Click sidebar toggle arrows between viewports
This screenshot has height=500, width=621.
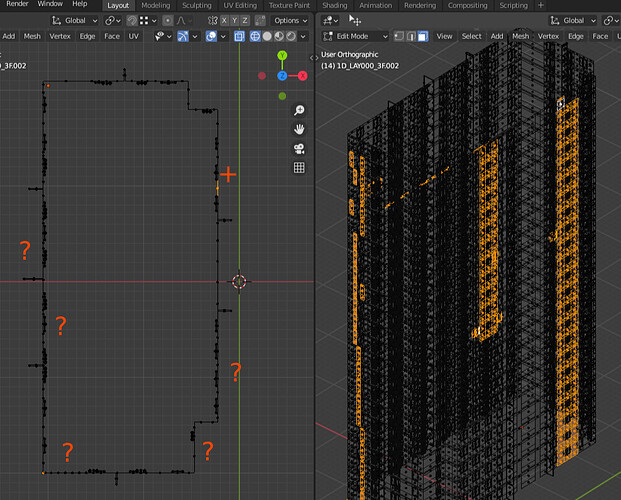point(314,58)
